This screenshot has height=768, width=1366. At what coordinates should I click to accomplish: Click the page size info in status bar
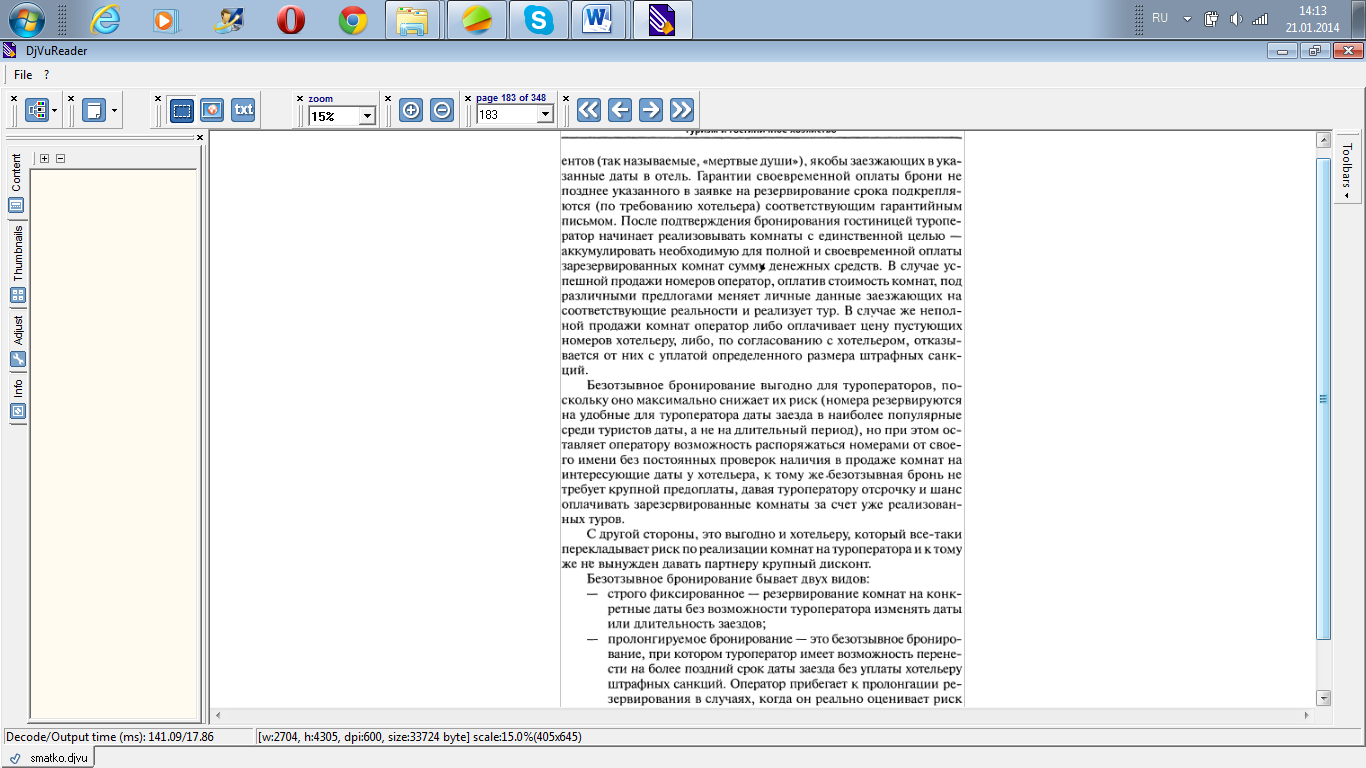pos(419,737)
